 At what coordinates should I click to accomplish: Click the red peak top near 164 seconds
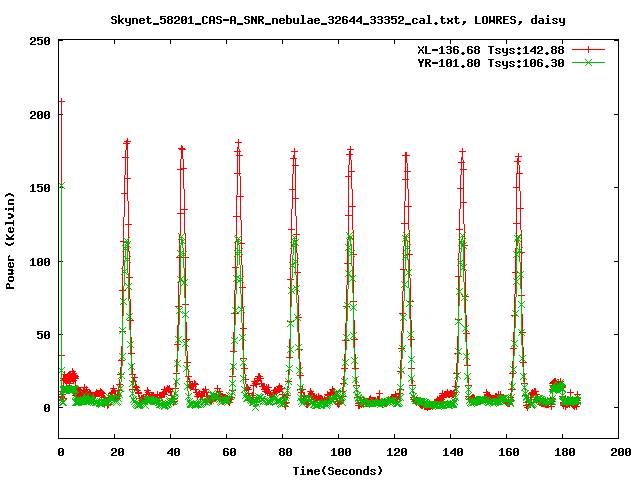[x=518, y=156]
